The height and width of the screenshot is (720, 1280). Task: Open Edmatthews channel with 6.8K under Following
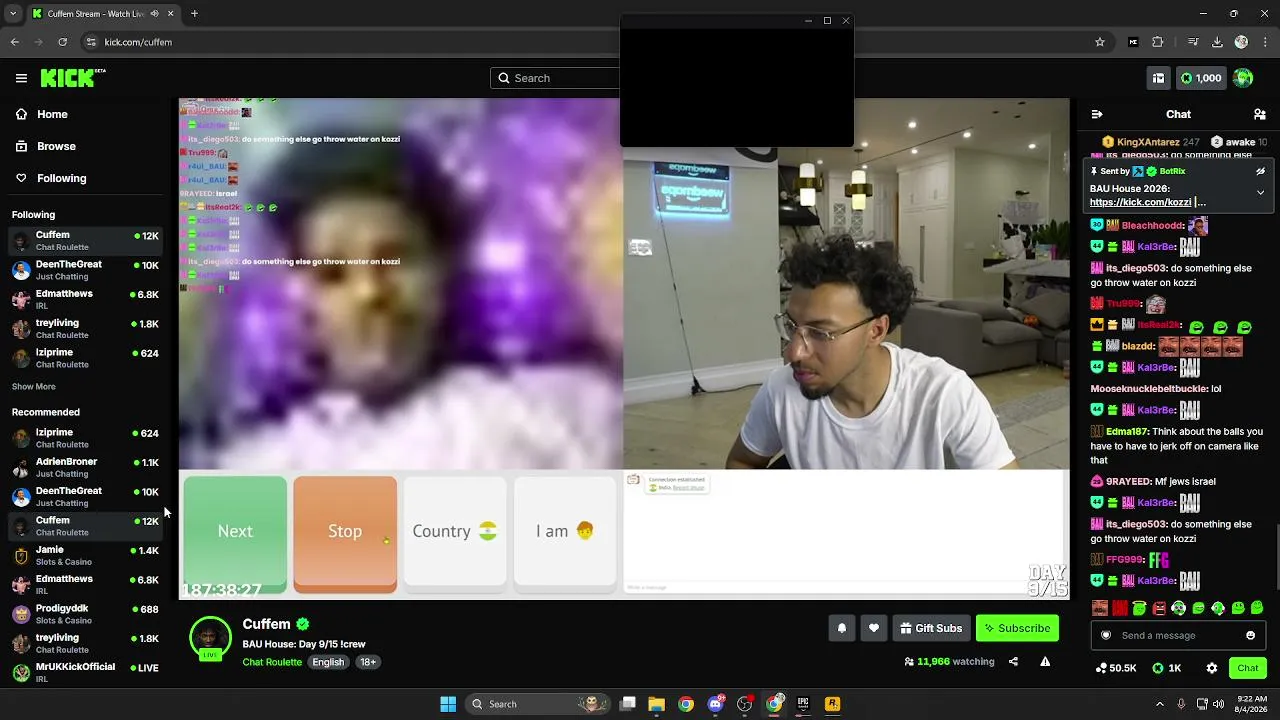click(86, 299)
